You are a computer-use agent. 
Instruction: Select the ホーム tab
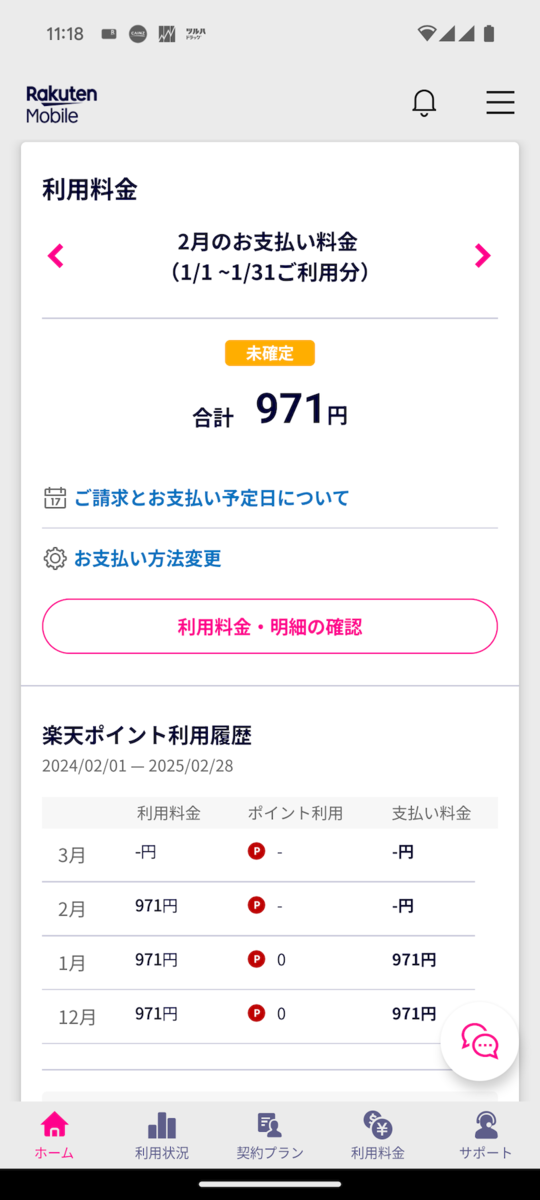click(x=54, y=1136)
